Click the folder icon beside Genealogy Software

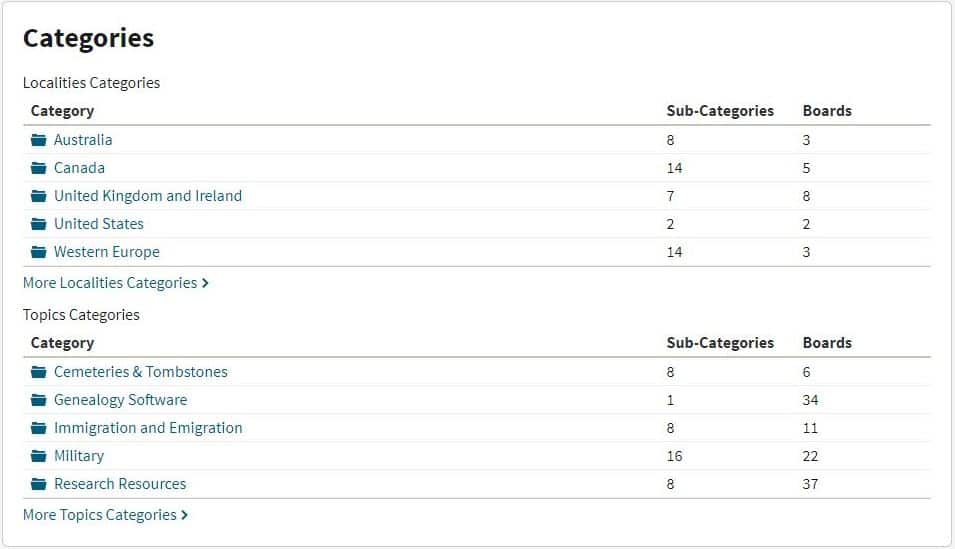click(x=39, y=400)
